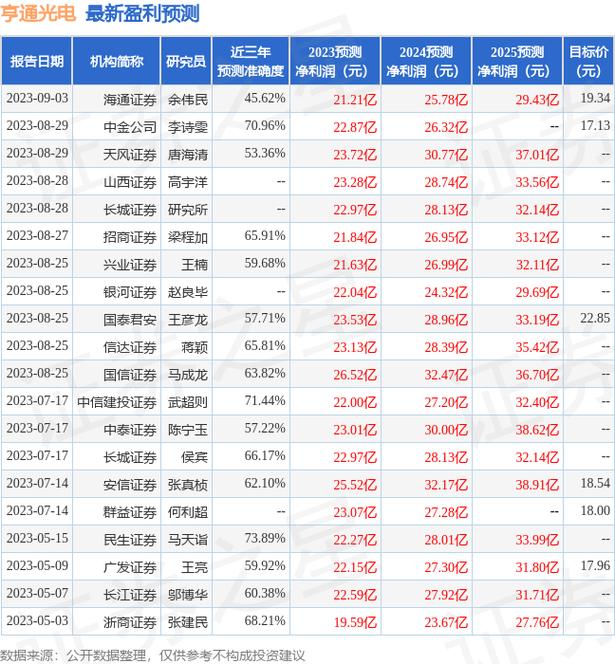Click researcher name 李诗雯
This screenshot has width=615, height=664.
click(188, 127)
